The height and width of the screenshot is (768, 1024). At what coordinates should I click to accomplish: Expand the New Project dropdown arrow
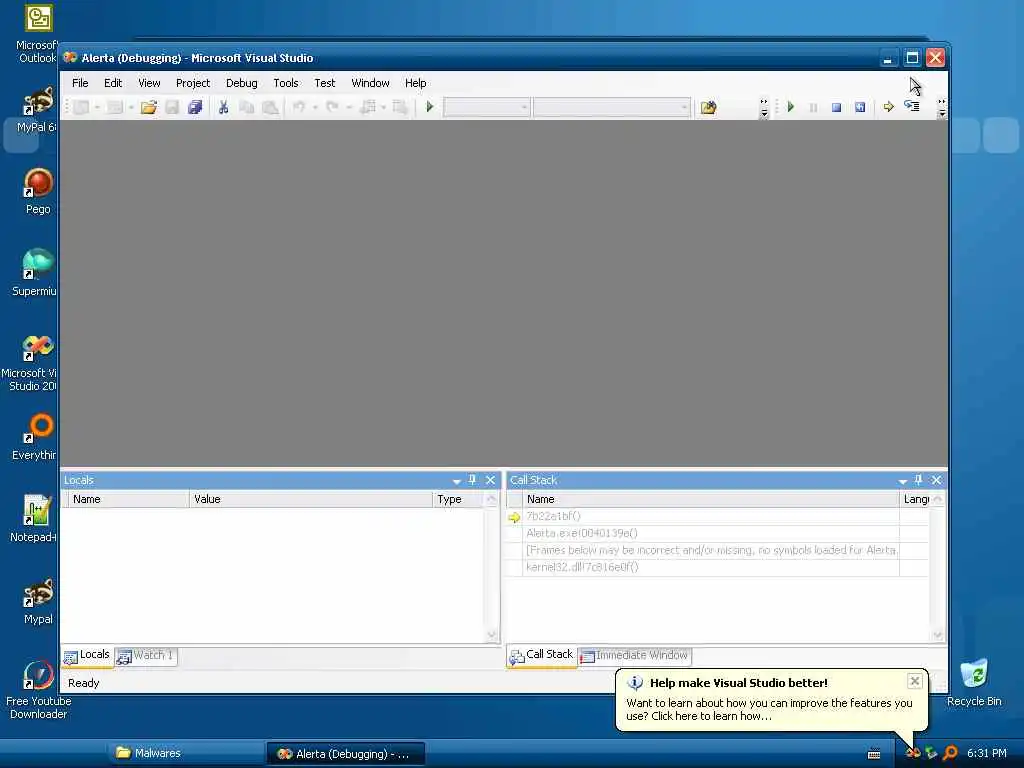click(97, 108)
